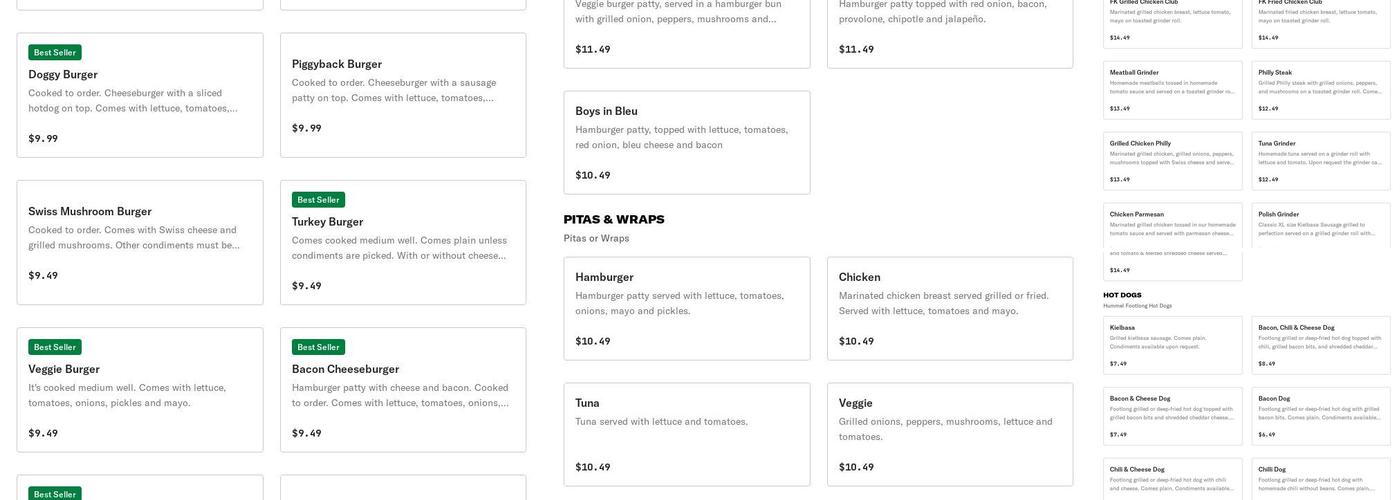Select the Piggyback Burger card
This screenshot has width=1400, height=500.
(403, 96)
